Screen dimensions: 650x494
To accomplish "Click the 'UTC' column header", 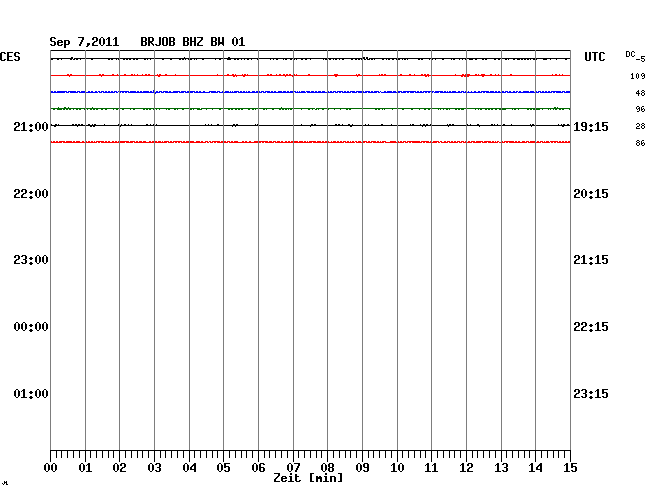I will click(595, 57).
